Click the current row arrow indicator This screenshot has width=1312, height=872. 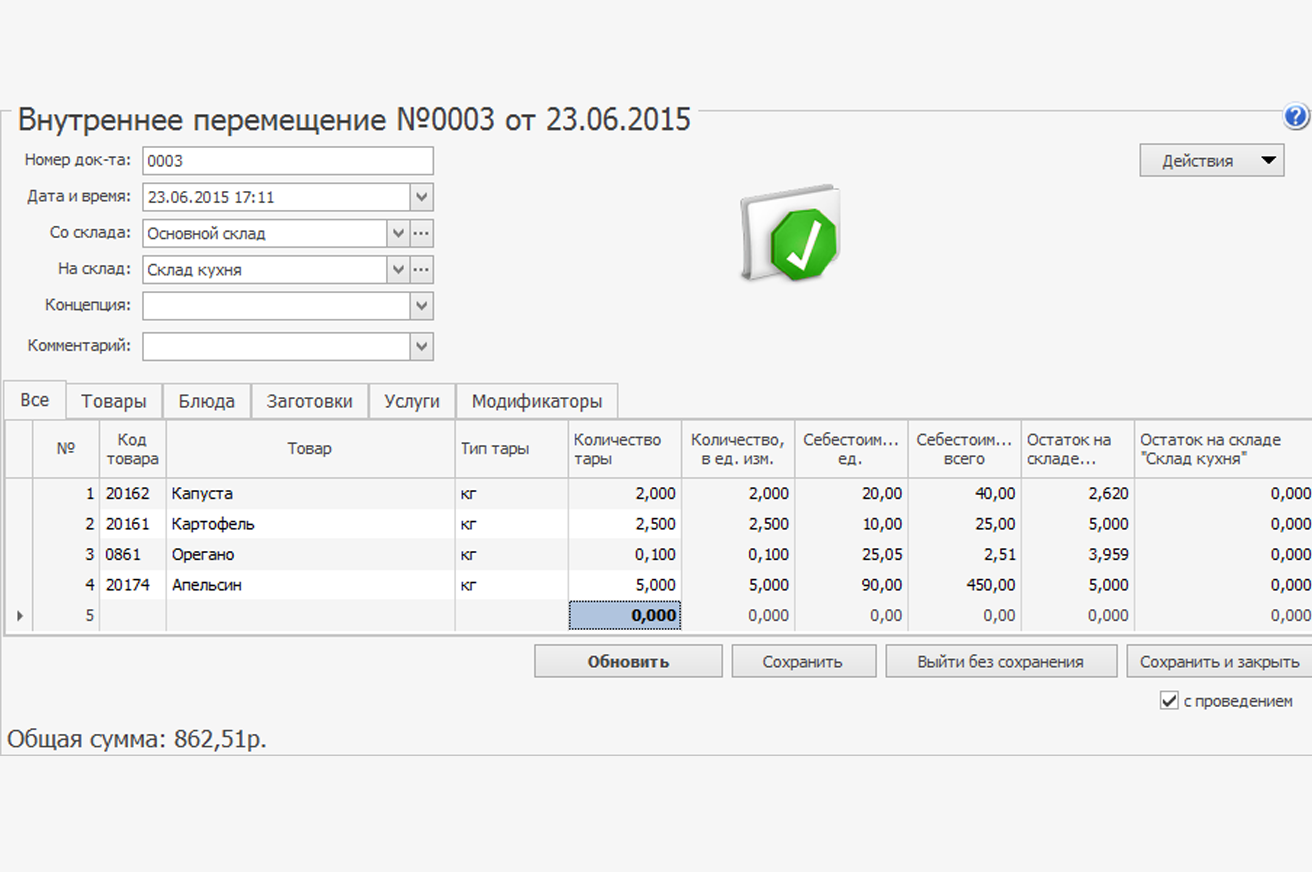coord(20,616)
